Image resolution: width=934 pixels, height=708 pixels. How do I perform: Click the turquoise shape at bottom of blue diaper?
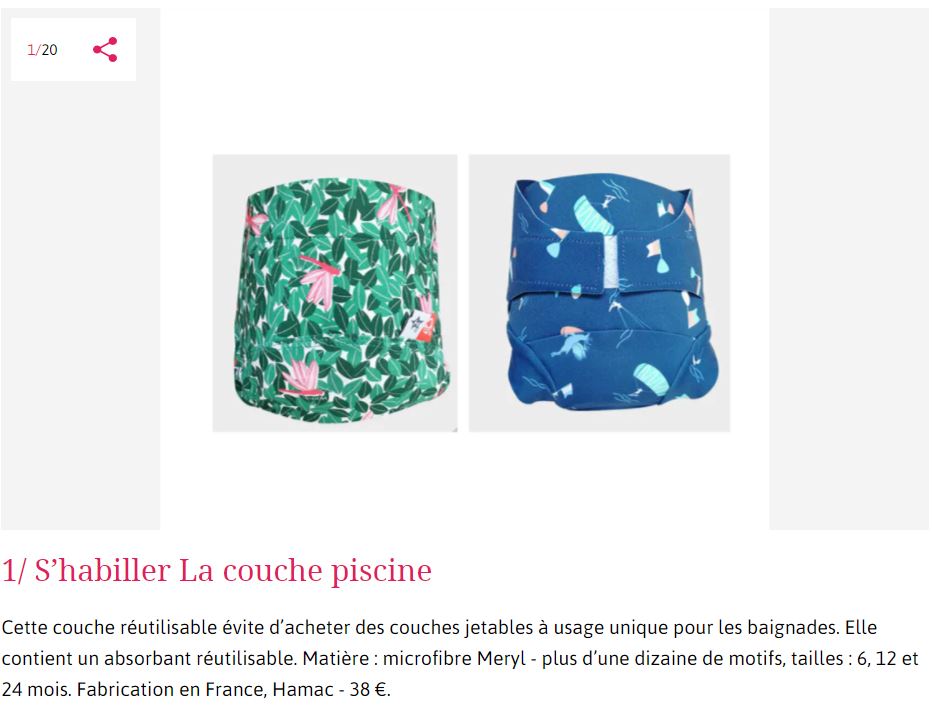point(652,379)
